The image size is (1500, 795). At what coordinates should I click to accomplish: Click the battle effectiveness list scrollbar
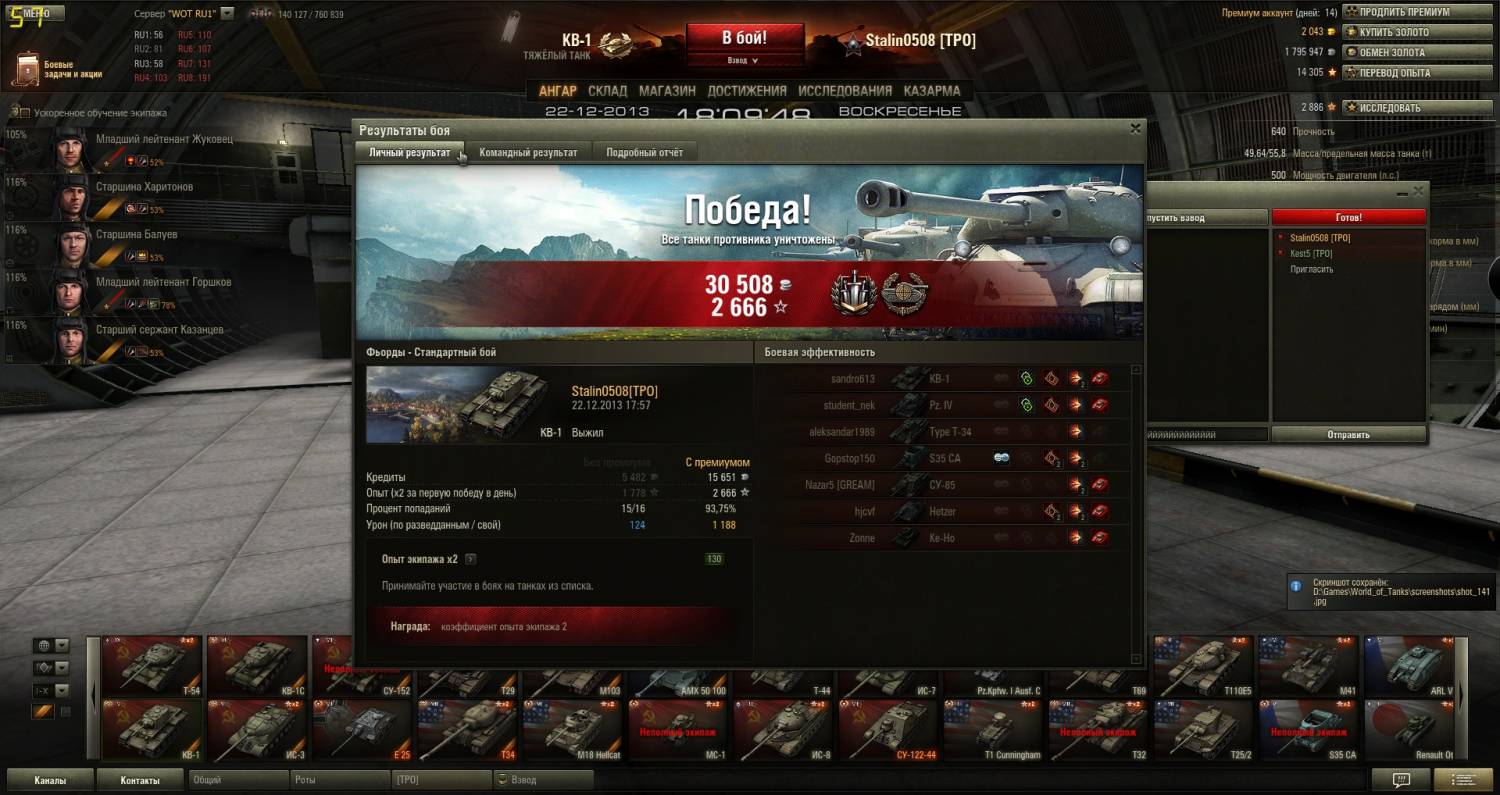pos(1135,514)
